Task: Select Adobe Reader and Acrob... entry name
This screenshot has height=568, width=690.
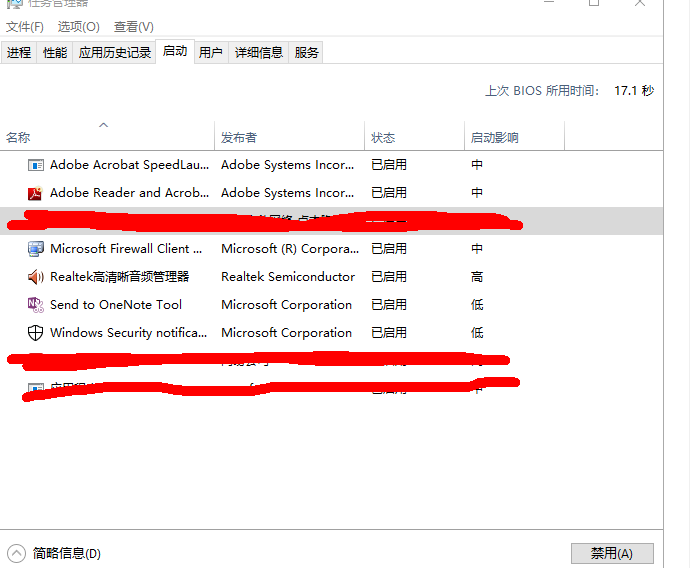Action: coord(129,193)
